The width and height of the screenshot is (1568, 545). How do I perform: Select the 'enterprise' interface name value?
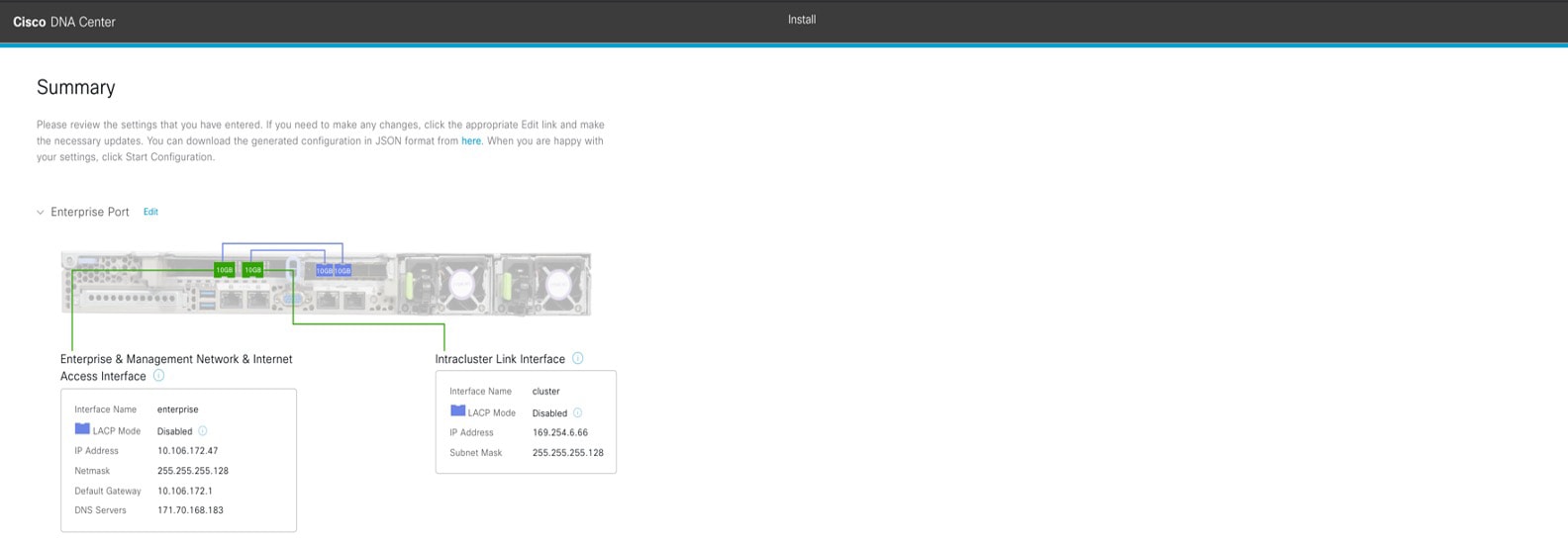point(178,409)
